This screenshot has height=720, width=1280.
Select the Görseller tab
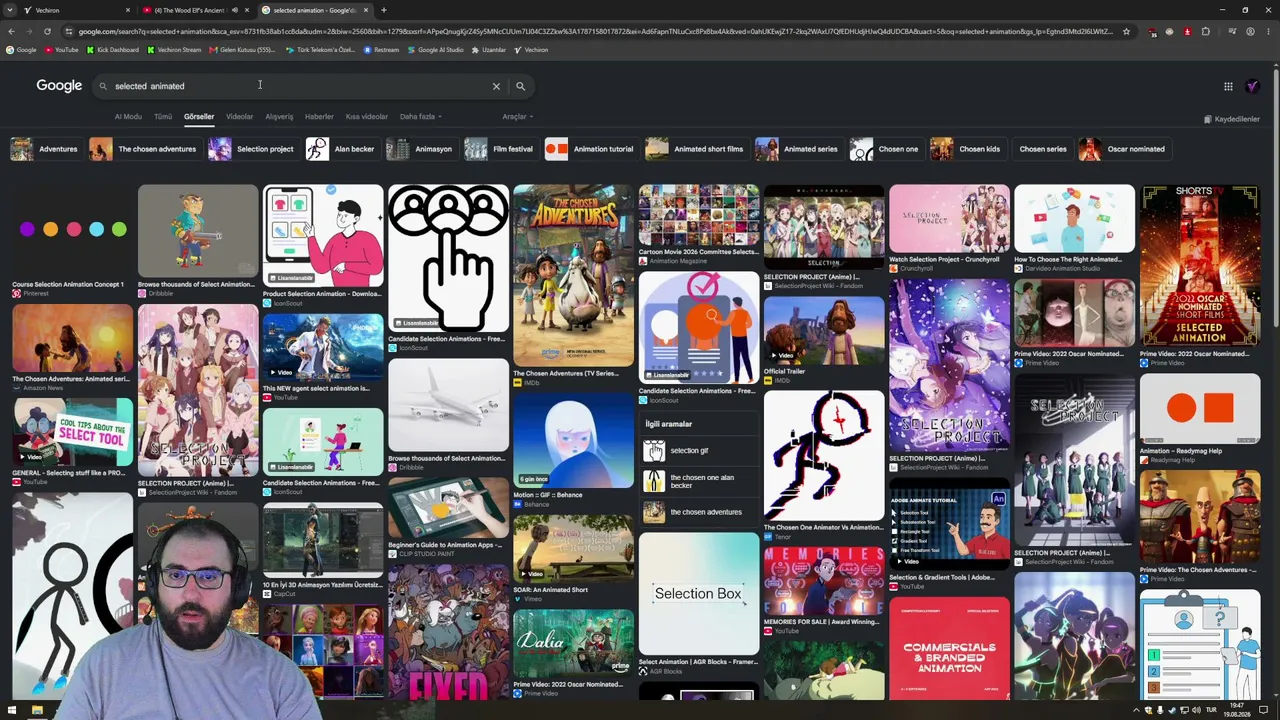pos(199,117)
